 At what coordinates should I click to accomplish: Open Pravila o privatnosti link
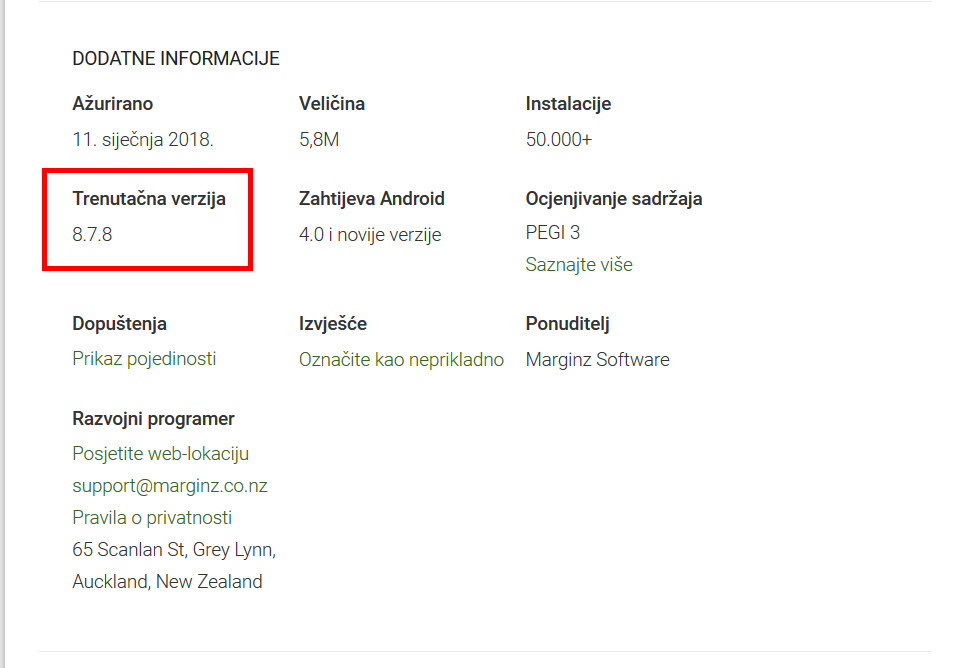click(152, 518)
